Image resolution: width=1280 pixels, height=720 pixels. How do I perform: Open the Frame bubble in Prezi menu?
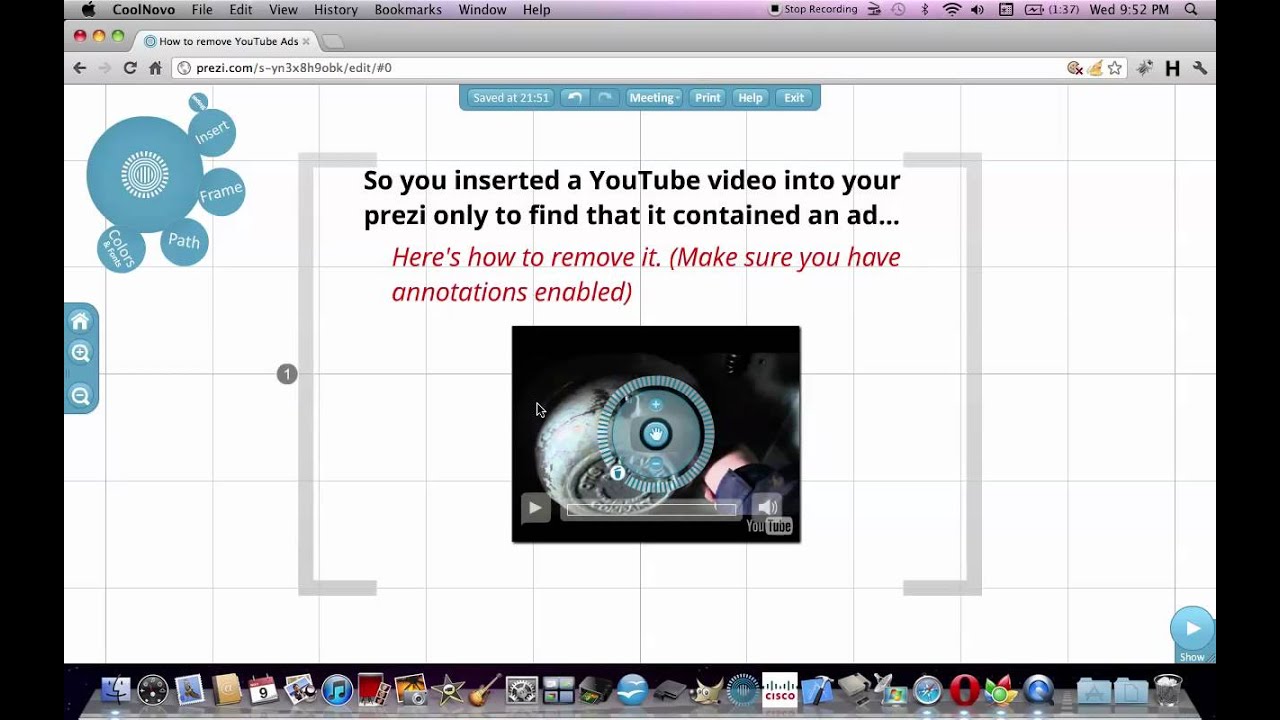[x=221, y=191]
